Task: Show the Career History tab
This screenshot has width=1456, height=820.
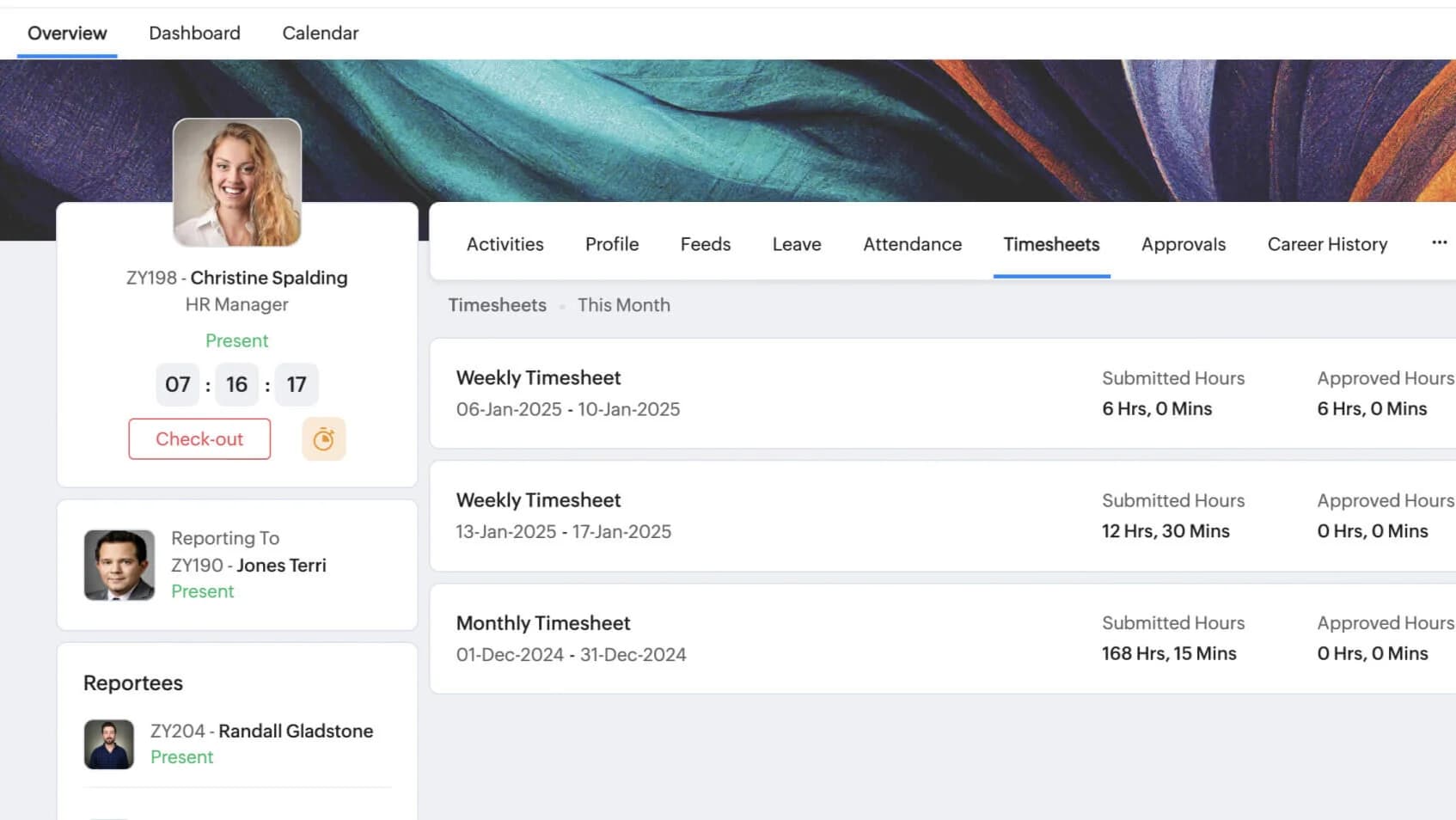Action: point(1328,244)
